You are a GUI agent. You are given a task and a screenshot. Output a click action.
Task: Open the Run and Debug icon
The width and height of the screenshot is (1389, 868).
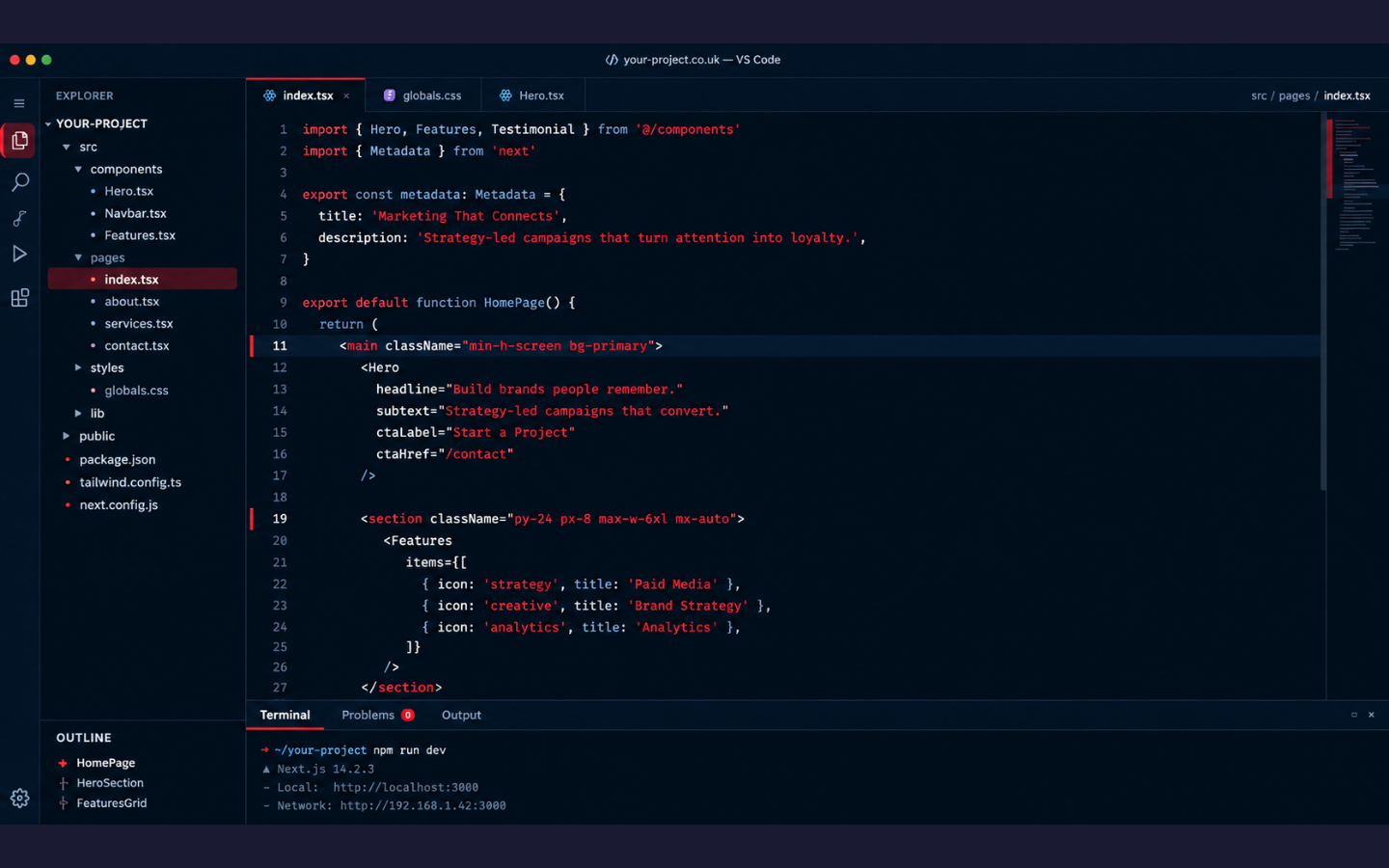point(19,255)
